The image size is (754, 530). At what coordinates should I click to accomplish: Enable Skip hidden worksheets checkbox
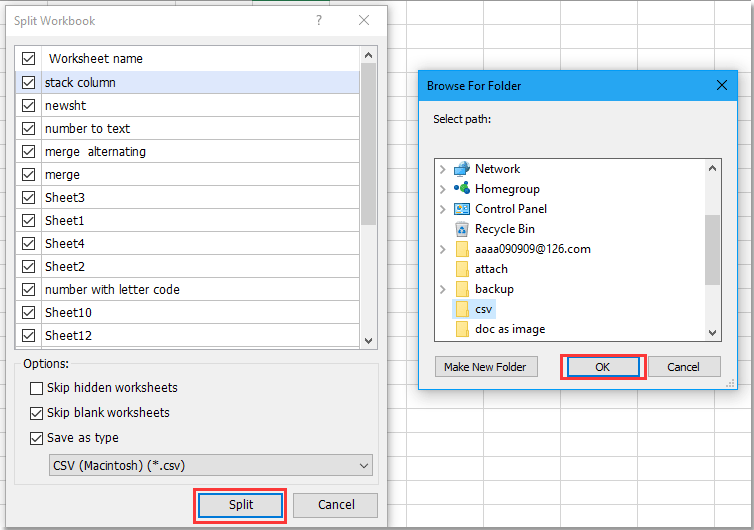pos(37,388)
